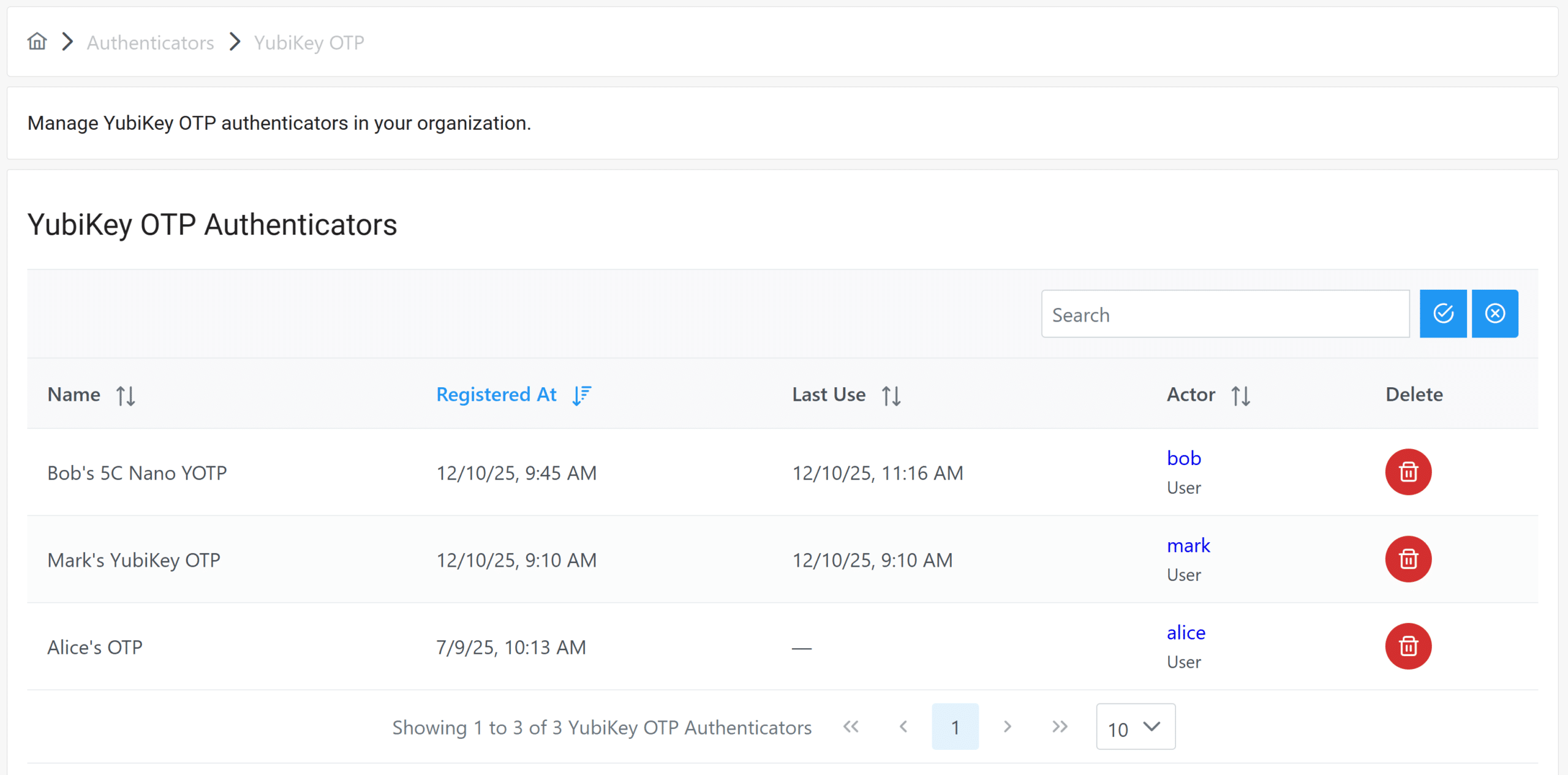The height and width of the screenshot is (775, 1568).
Task: Go to previous page arrow
Action: coord(903,727)
